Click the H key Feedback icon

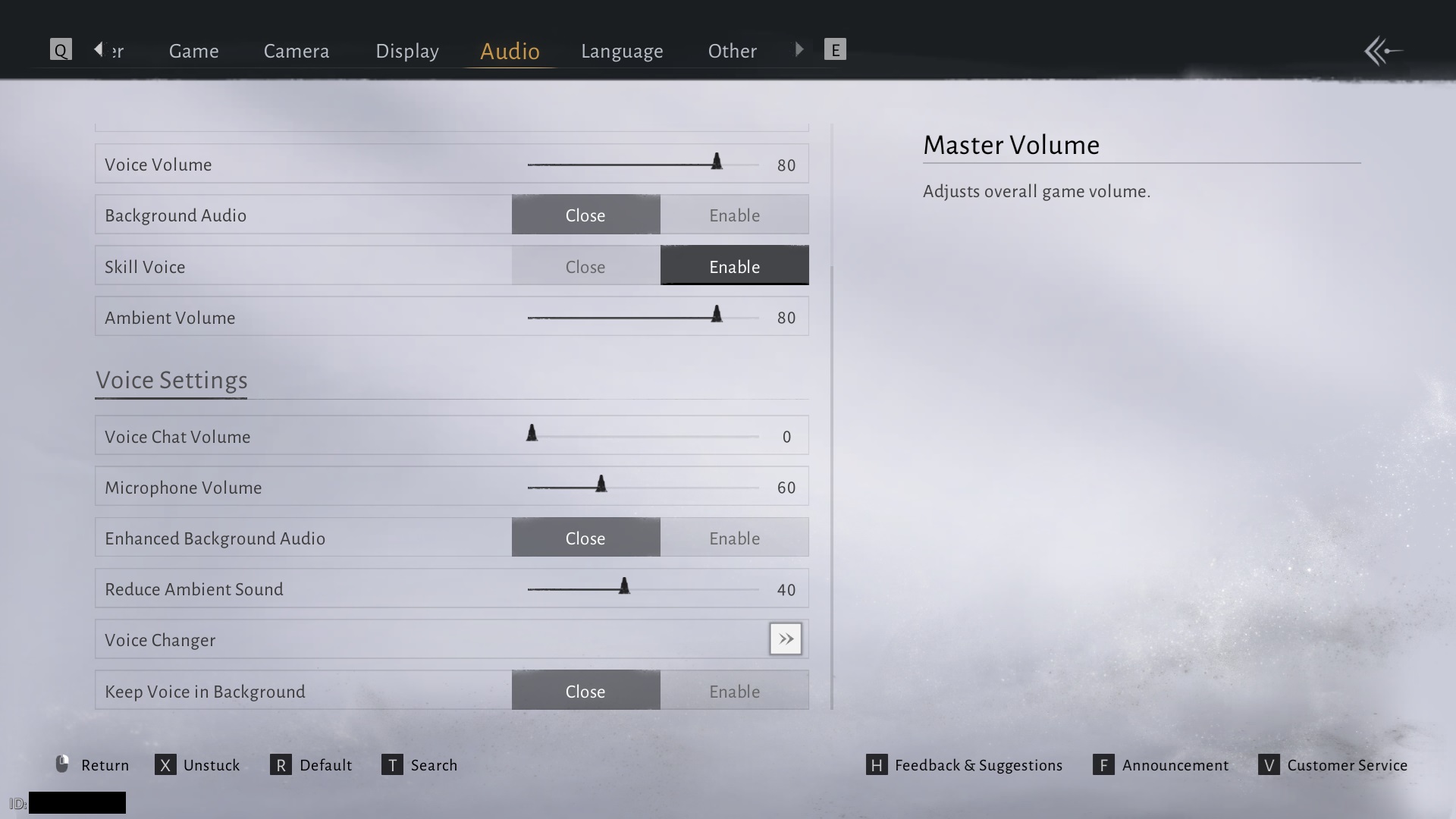pos(877,765)
